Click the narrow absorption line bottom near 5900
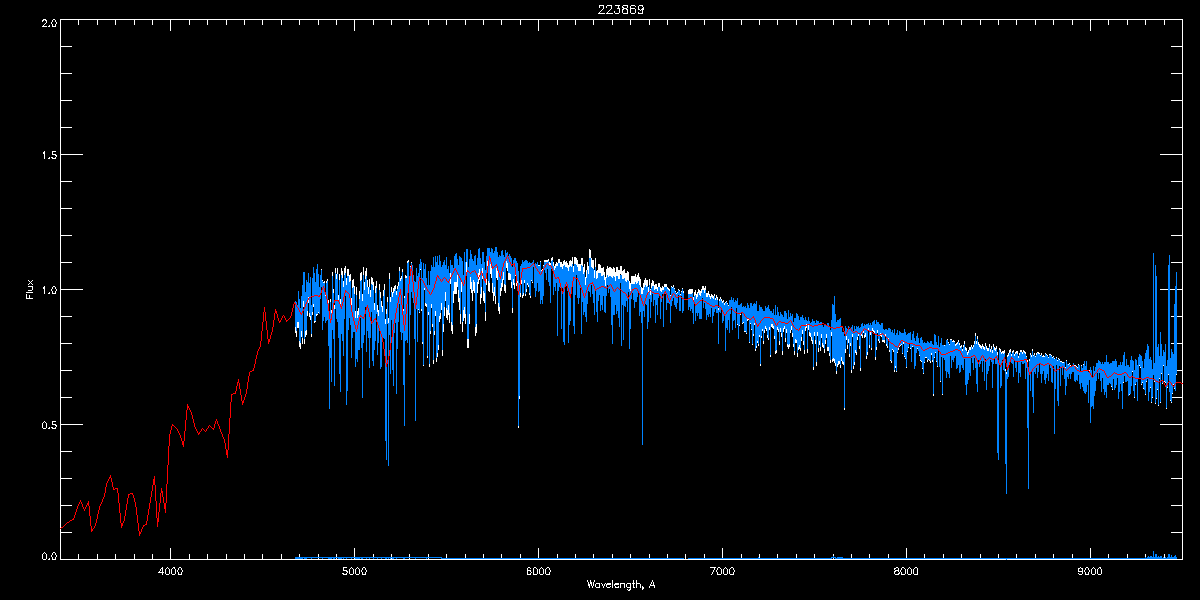 click(518, 427)
